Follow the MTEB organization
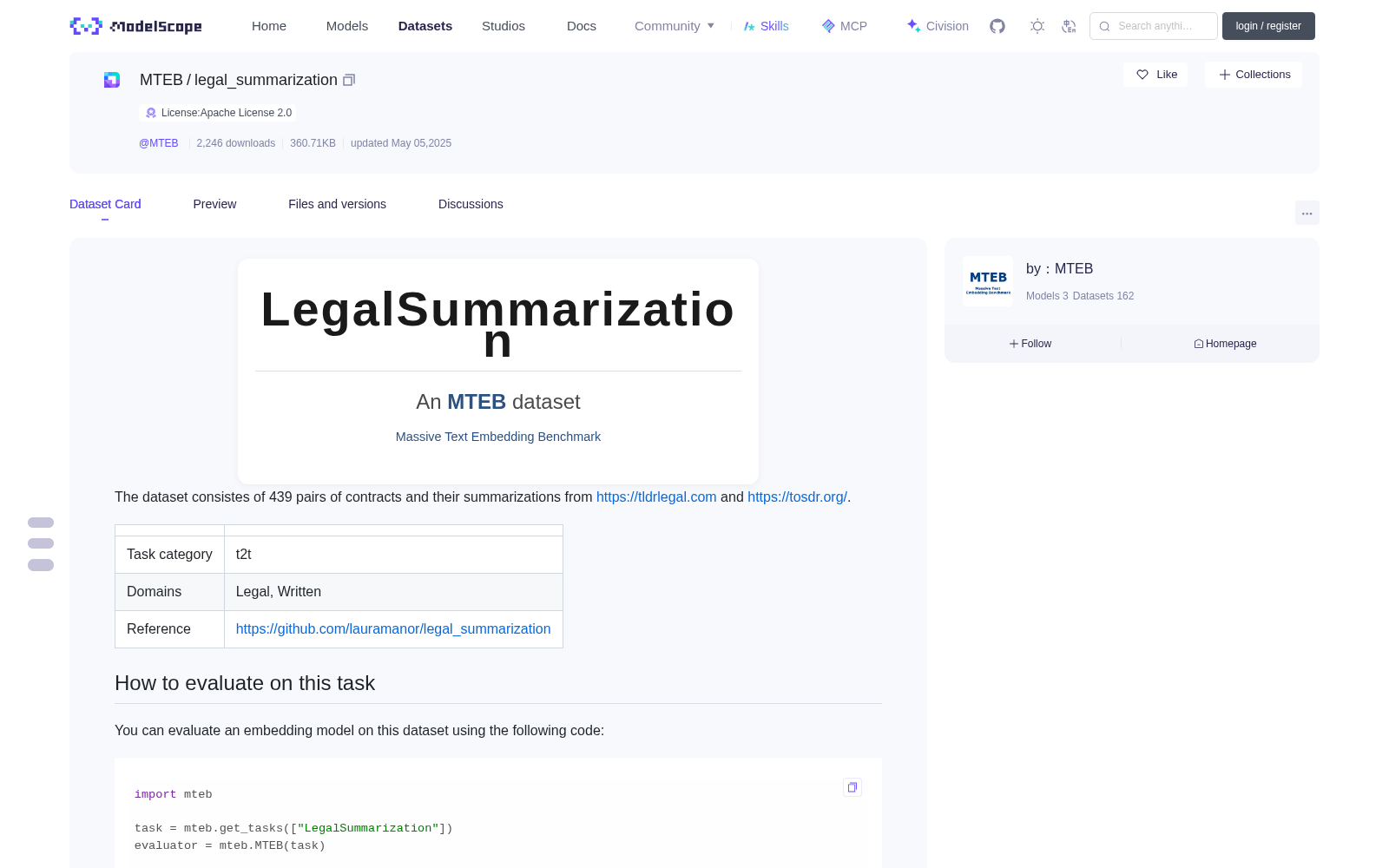 click(1030, 344)
